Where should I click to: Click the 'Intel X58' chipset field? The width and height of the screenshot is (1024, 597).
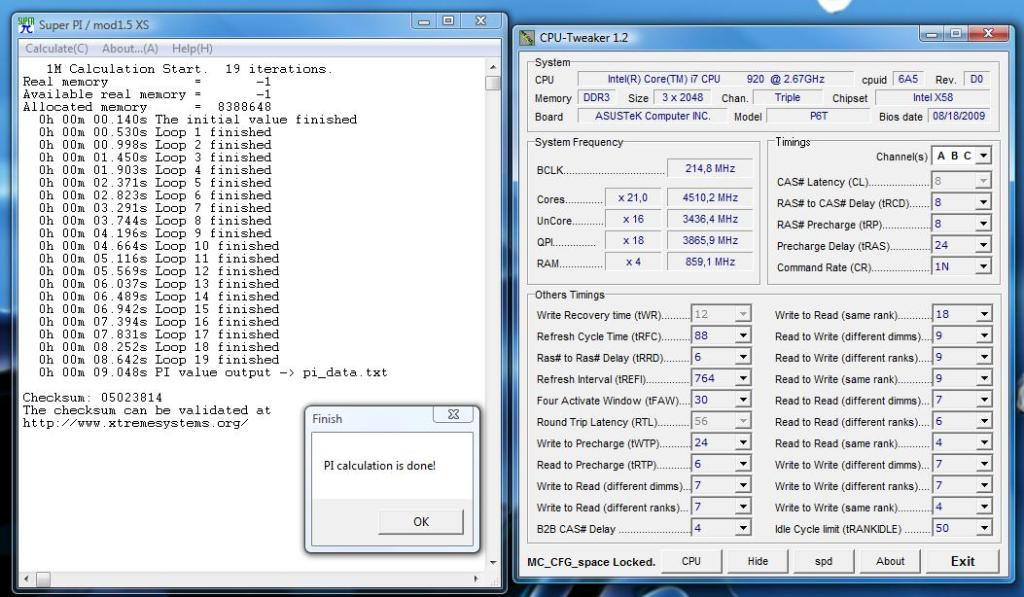pos(932,97)
